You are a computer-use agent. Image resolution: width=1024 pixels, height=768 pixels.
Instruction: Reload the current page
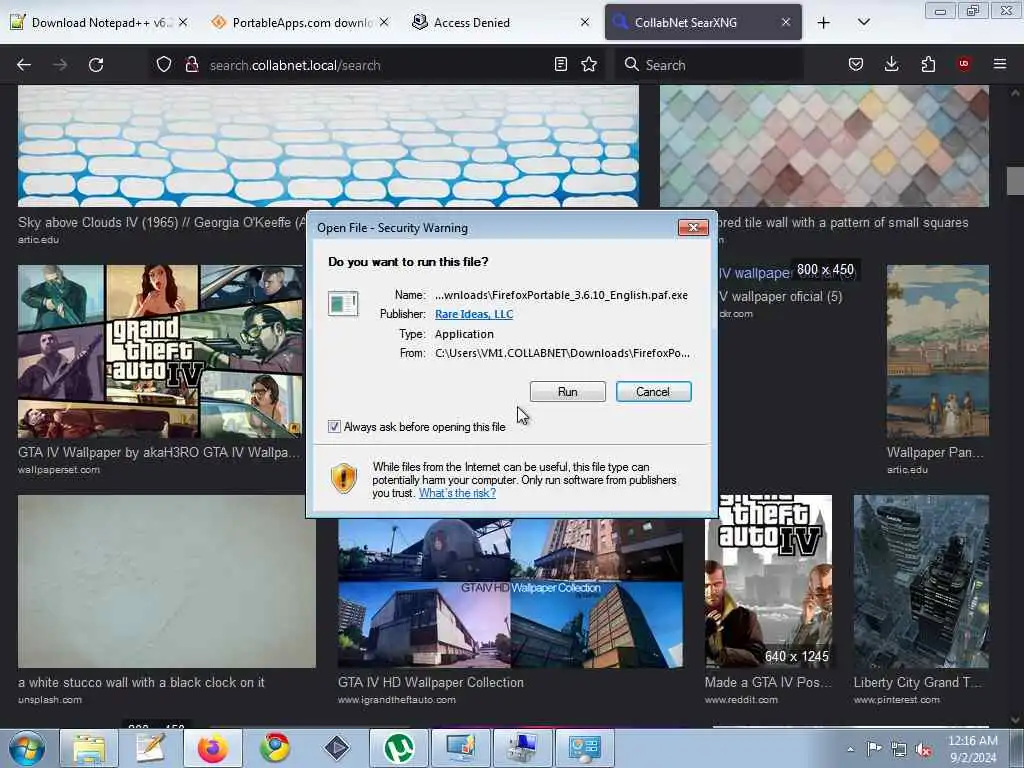click(96, 65)
